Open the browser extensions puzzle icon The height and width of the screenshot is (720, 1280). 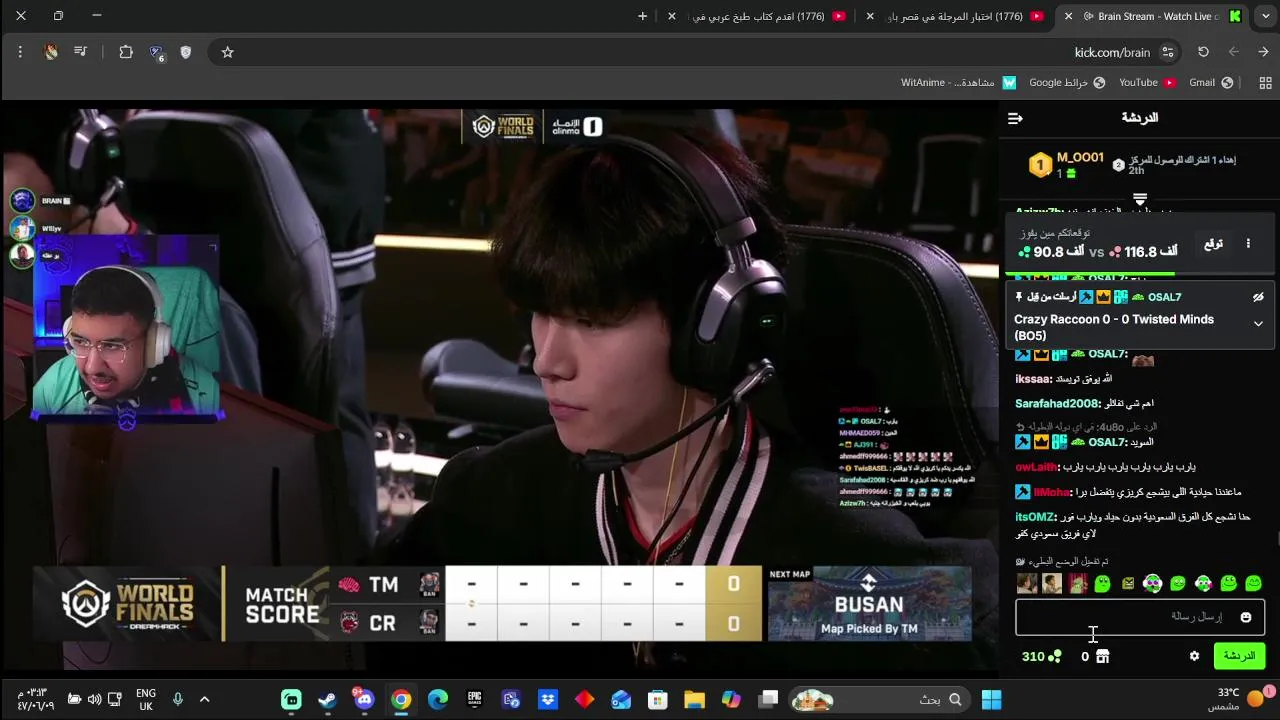coord(126,52)
